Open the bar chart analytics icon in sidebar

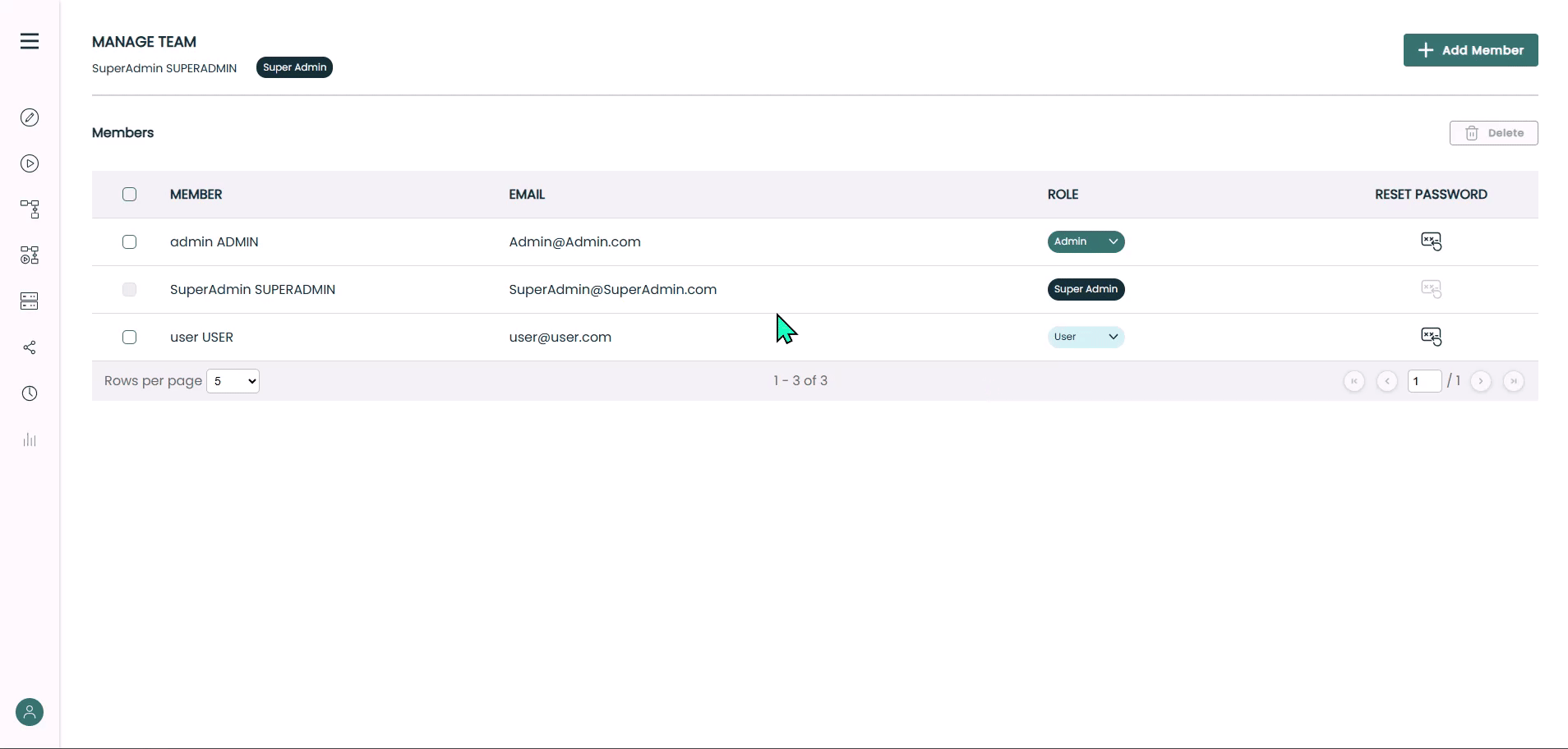30,439
